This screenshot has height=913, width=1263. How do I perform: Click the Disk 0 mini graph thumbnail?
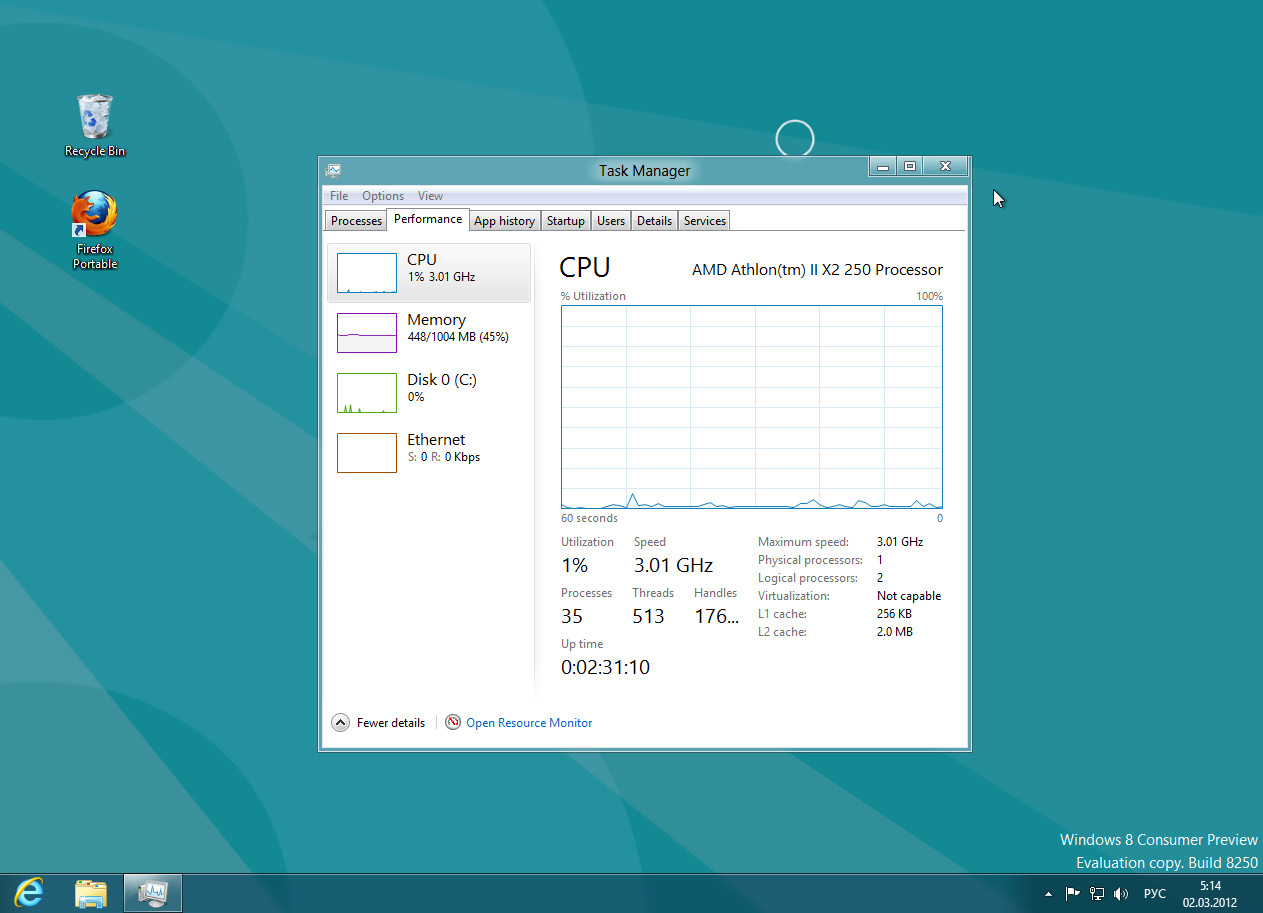point(367,393)
